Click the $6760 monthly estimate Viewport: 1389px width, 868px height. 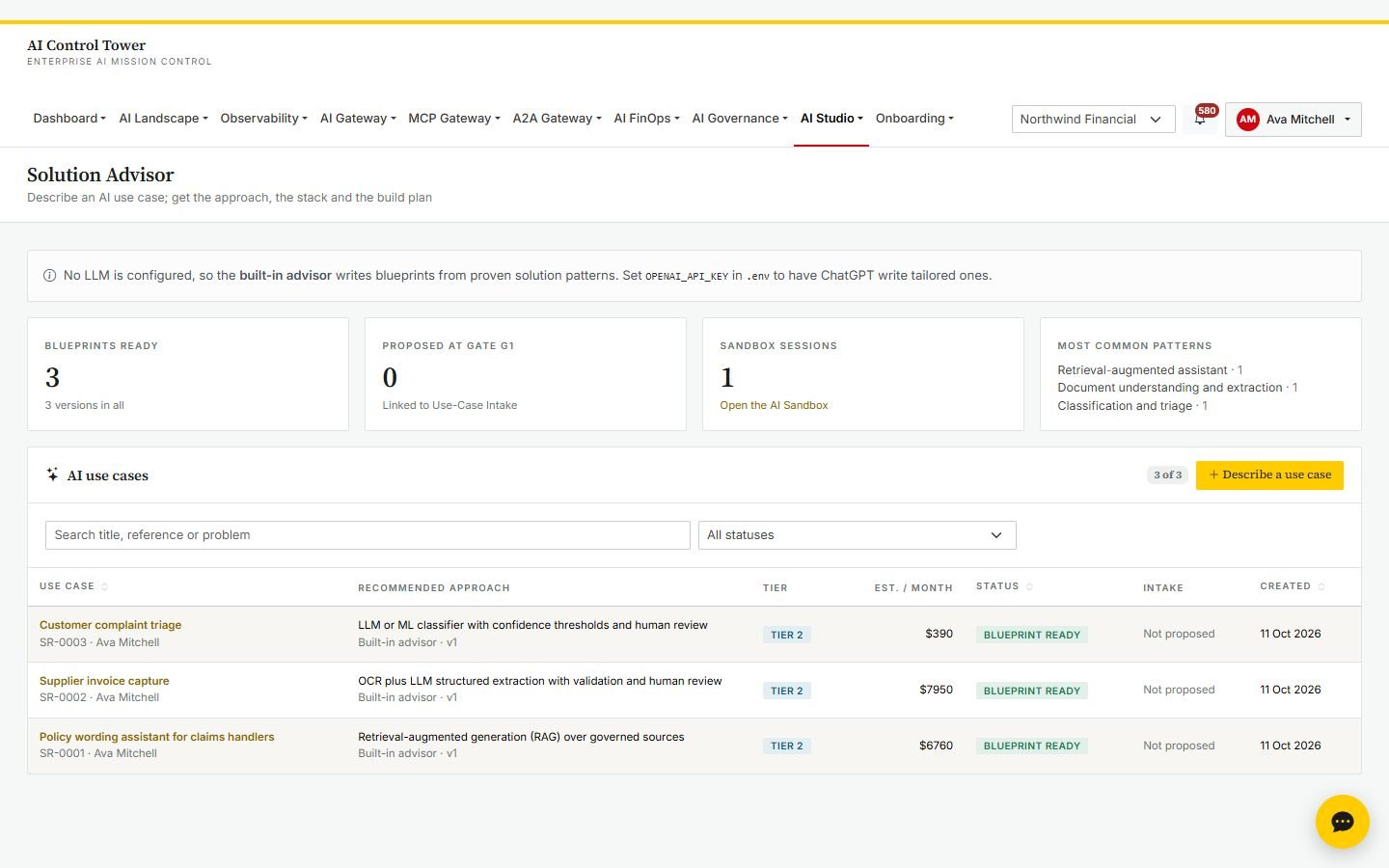936,746
